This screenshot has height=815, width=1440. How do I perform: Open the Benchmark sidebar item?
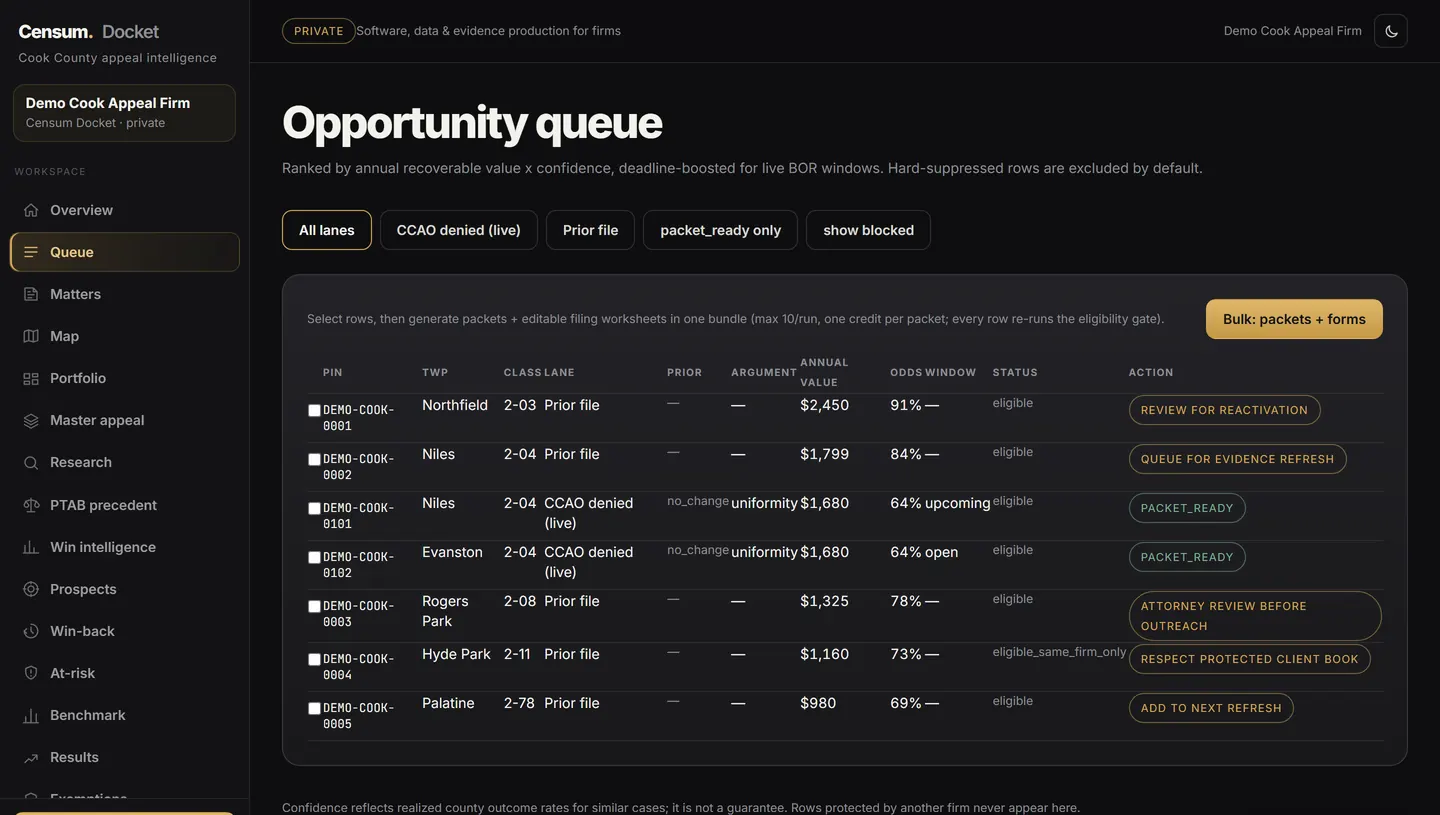(x=125, y=715)
